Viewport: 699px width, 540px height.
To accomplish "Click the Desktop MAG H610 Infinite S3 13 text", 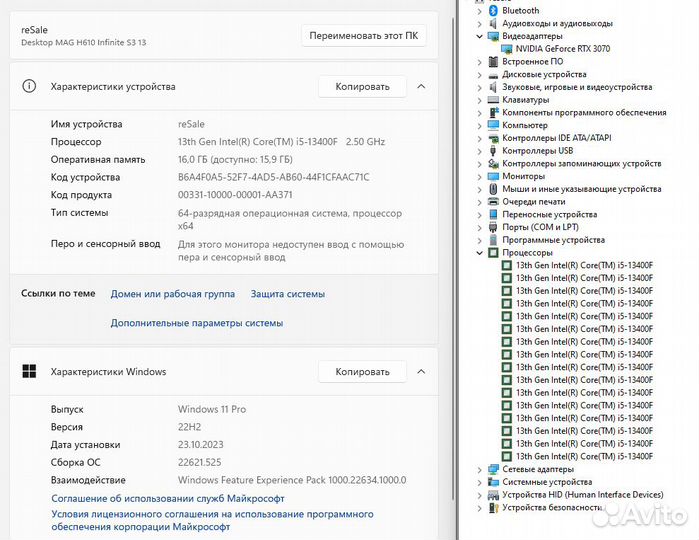I will click(x=83, y=42).
